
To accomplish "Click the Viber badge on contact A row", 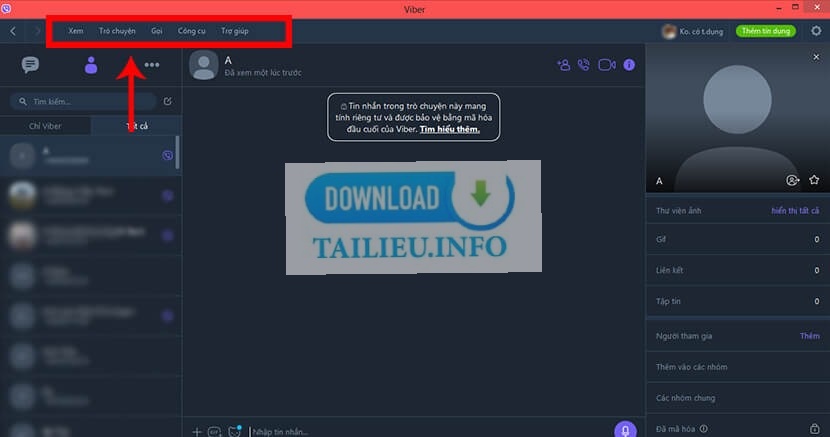I will [167, 156].
